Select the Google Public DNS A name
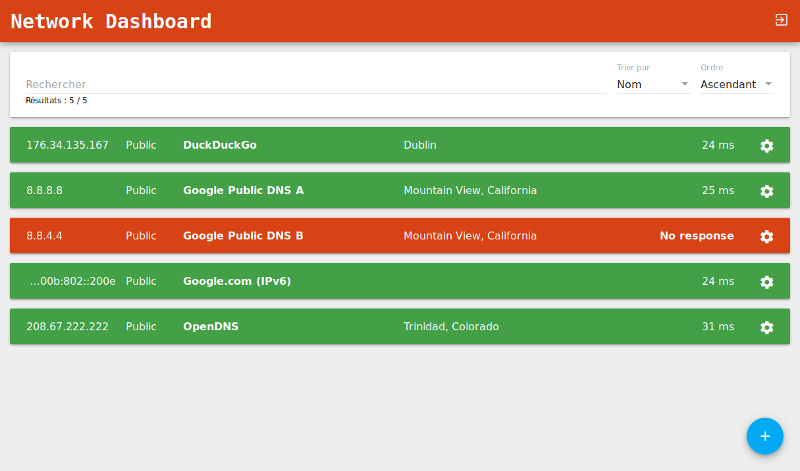The image size is (800, 471). (x=243, y=190)
